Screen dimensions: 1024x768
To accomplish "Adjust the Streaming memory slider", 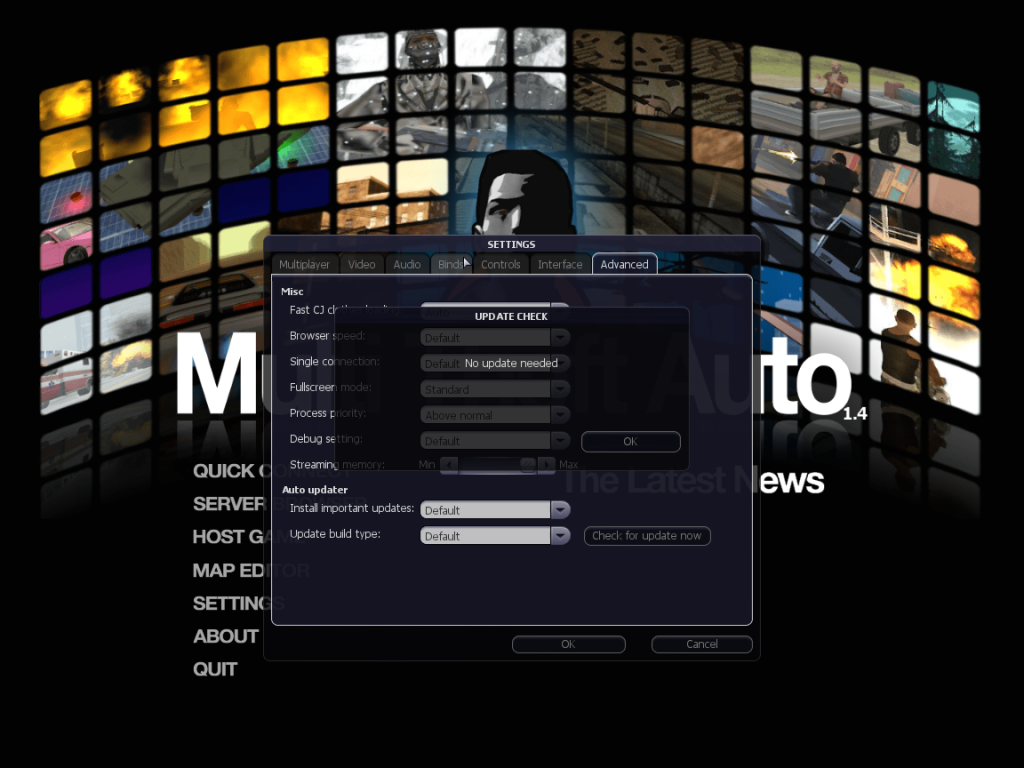I will [528, 465].
